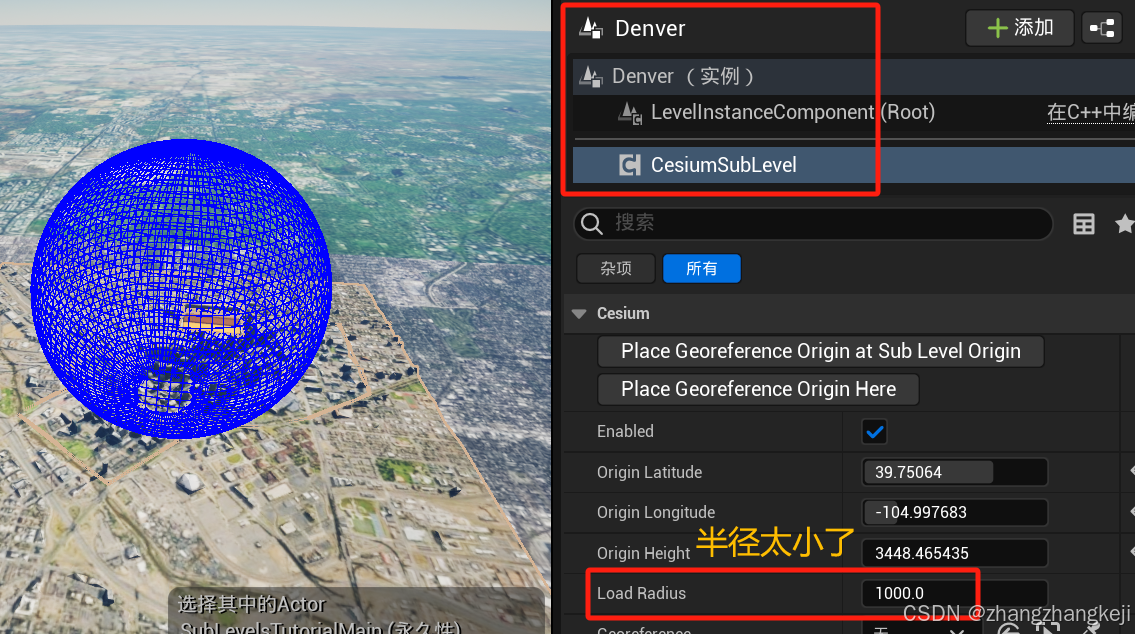The image size is (1135, 634).
Task: Click Place Georeference Origin Here button
Action: click(758, 389)
